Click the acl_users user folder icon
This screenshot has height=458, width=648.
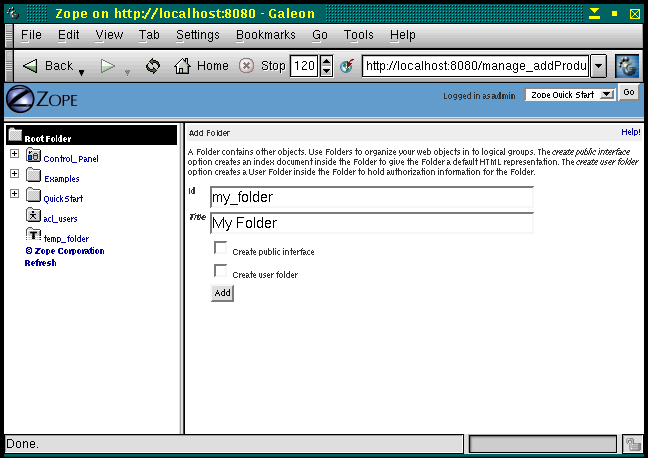(x=33, y=215)
